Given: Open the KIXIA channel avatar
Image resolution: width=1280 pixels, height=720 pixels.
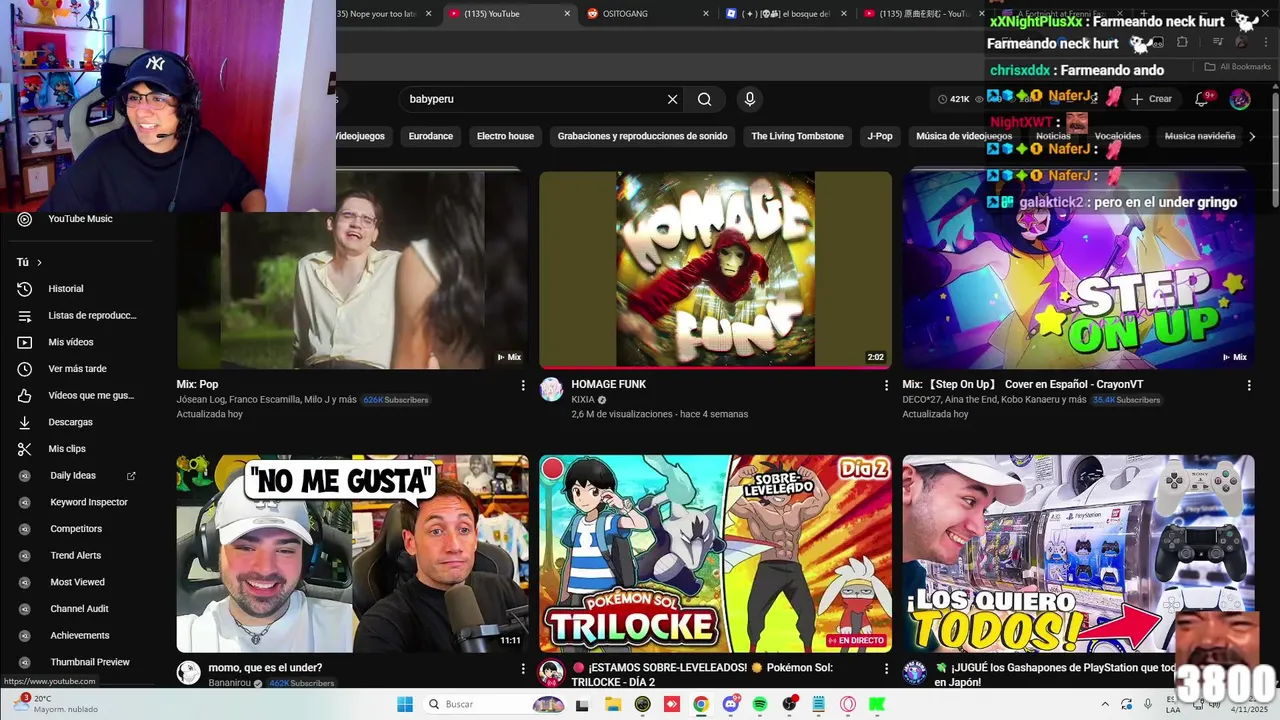Looking at the screenshot, I should click(551, 389).
